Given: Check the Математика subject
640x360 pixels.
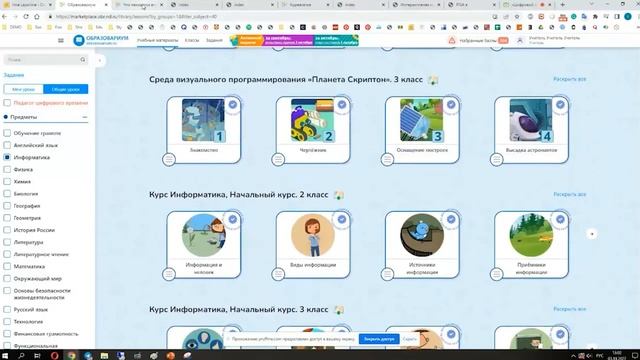Looking at the screenshot, I should [7, 267].
